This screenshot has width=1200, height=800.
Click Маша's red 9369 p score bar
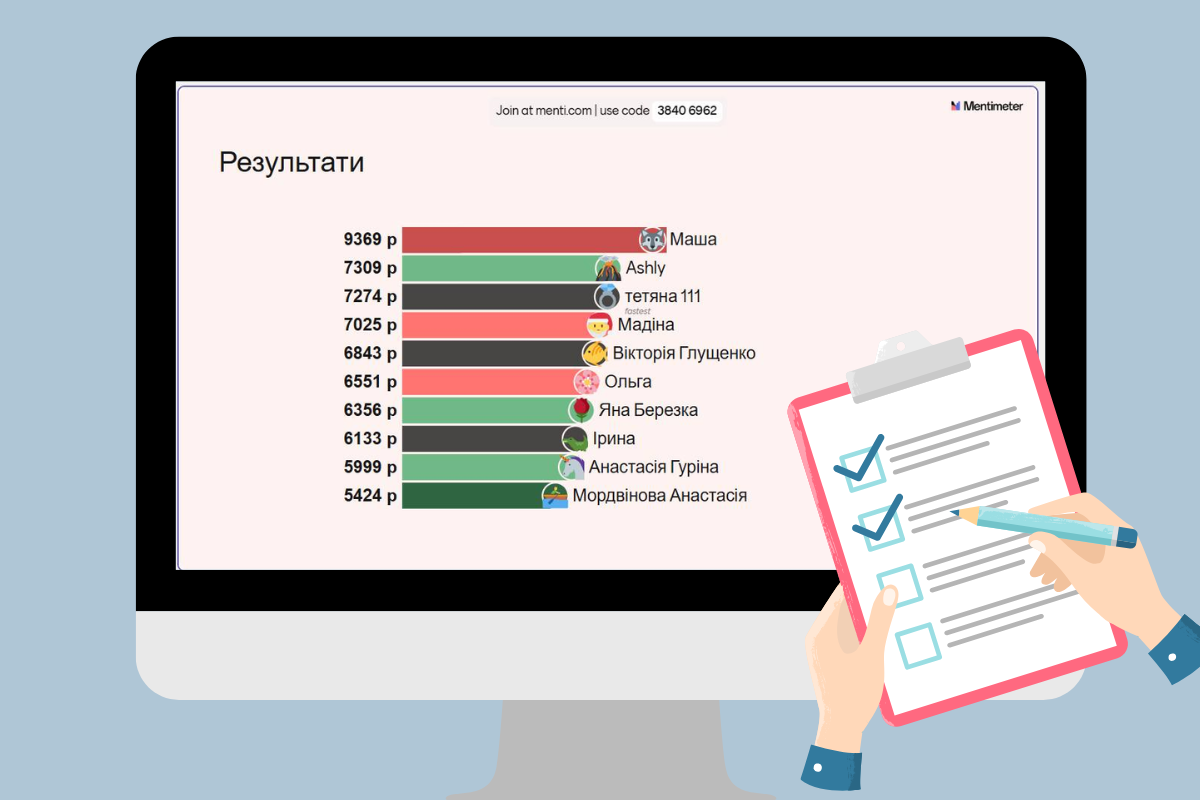520,240
